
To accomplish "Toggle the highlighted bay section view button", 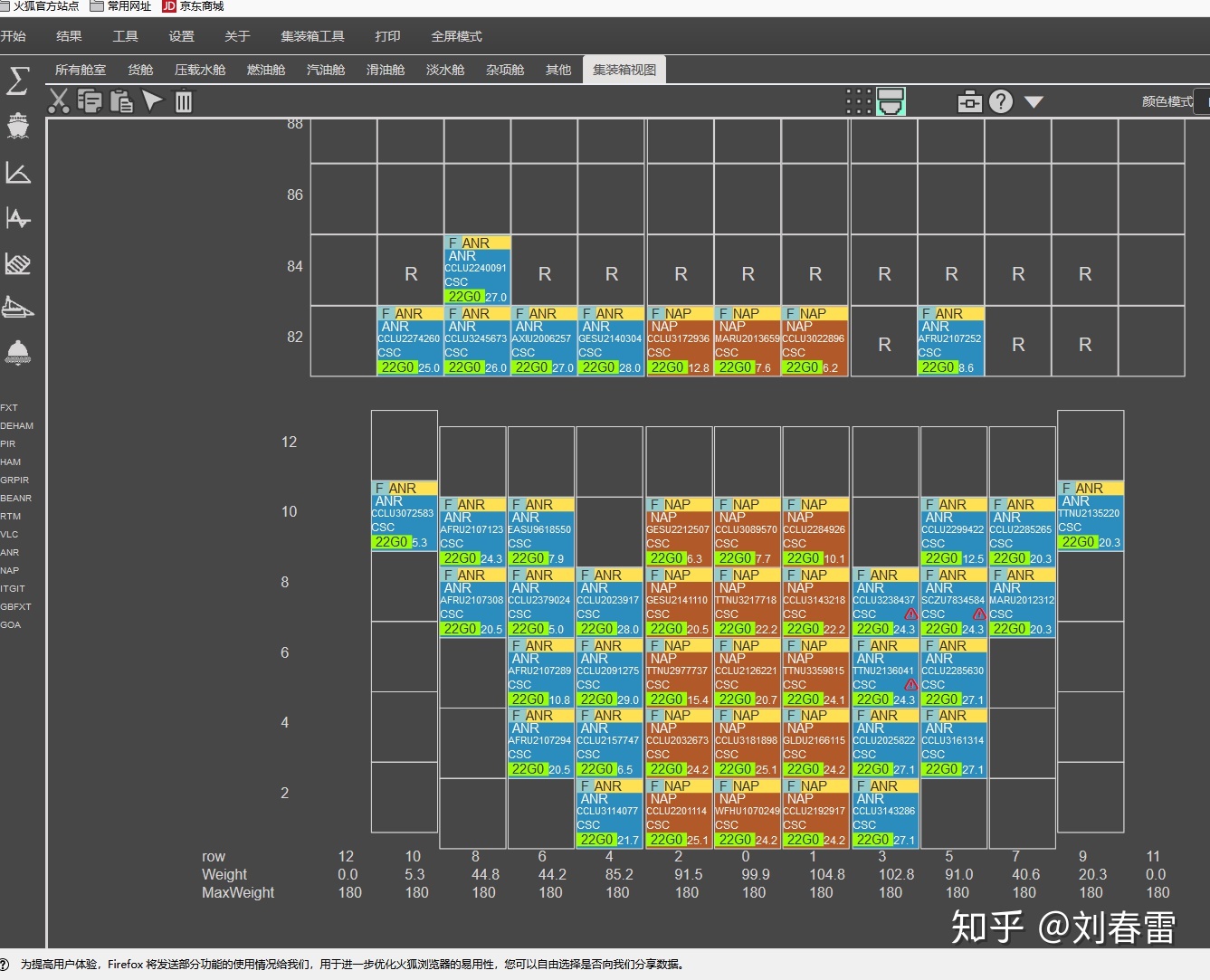I will point(891,101).
